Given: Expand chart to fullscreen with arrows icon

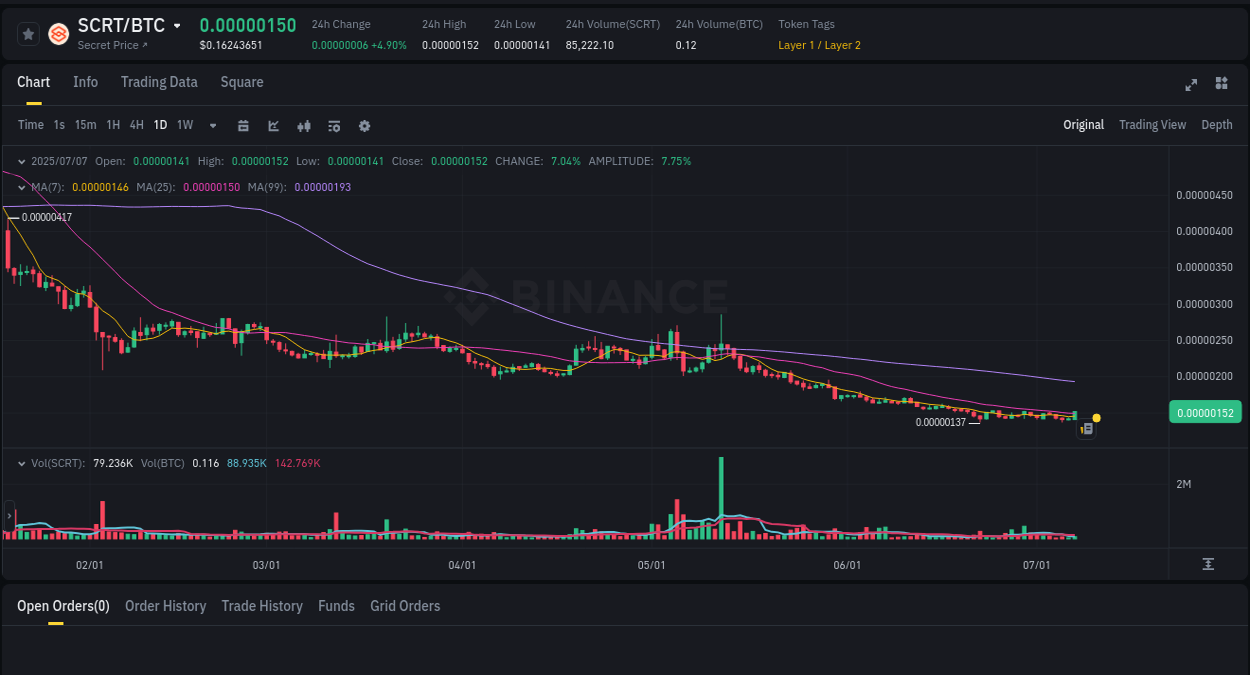Looking at the screenshot, I should pyautogui.click(x=1190, y=84).
